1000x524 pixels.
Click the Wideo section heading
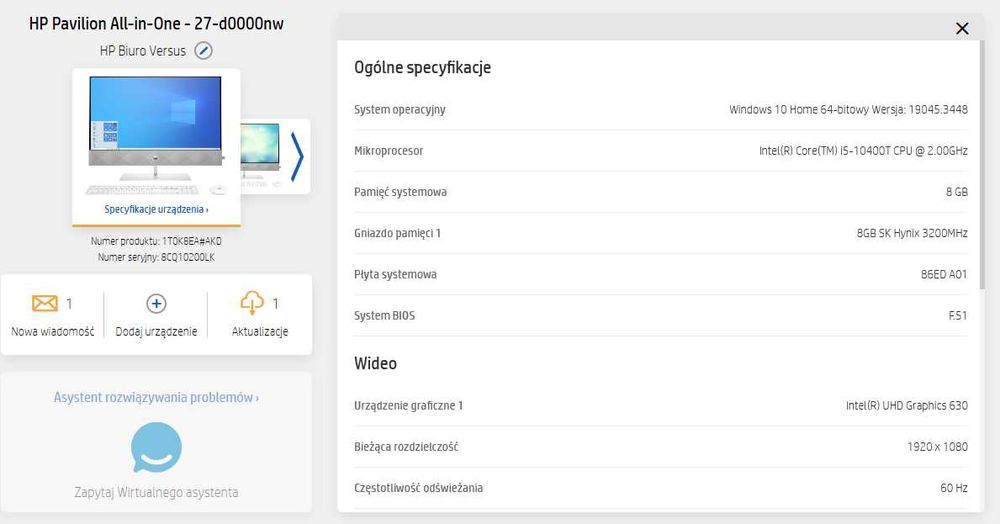click(x=376, y=363)
